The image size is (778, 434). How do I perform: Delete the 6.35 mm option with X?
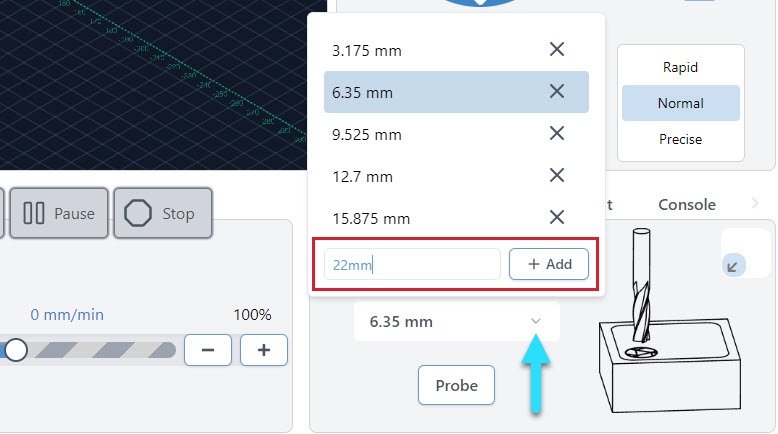click(557, 92)
